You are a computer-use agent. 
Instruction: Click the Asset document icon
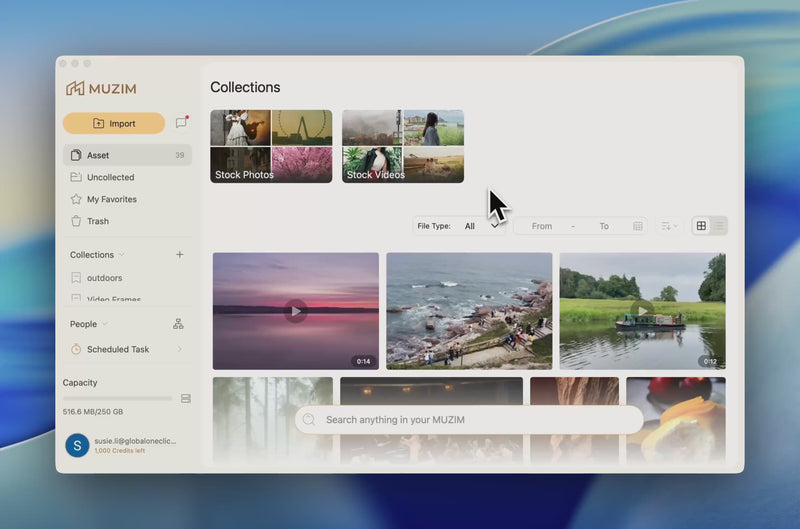coord(76,155)
